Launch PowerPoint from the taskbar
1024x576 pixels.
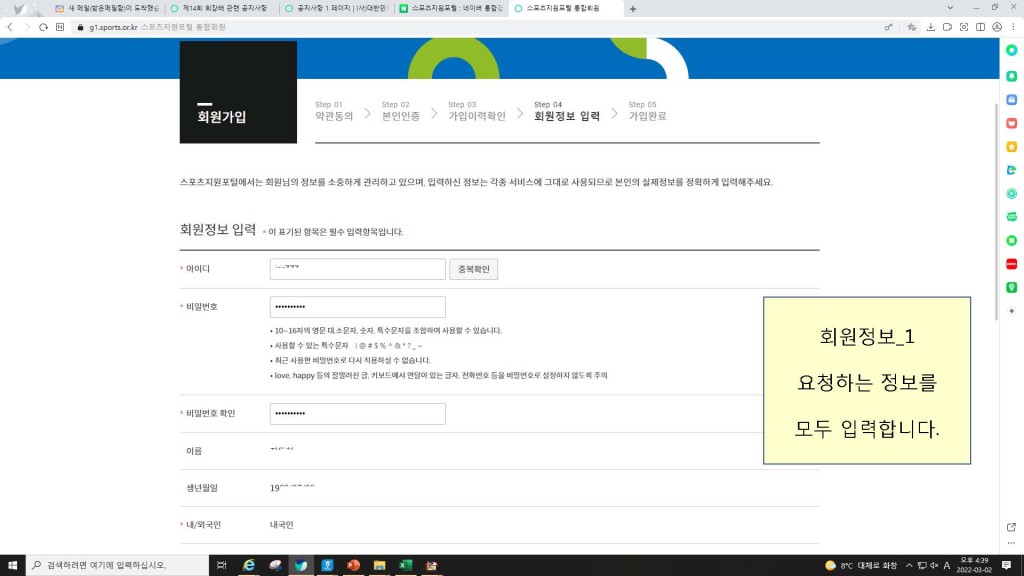[353, 565]
